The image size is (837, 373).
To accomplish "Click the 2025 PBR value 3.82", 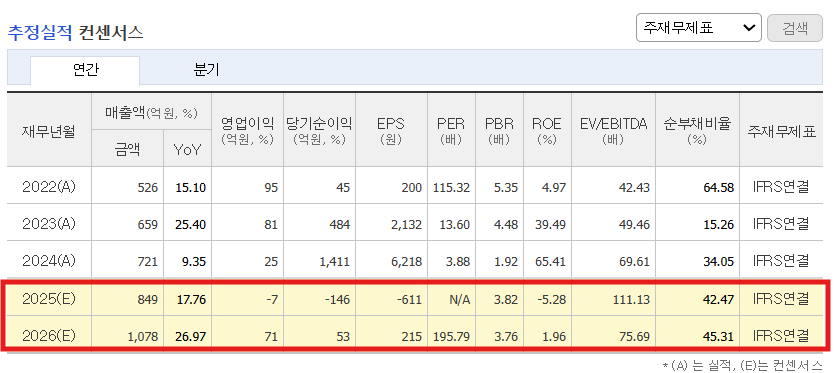I will (507, 300).
